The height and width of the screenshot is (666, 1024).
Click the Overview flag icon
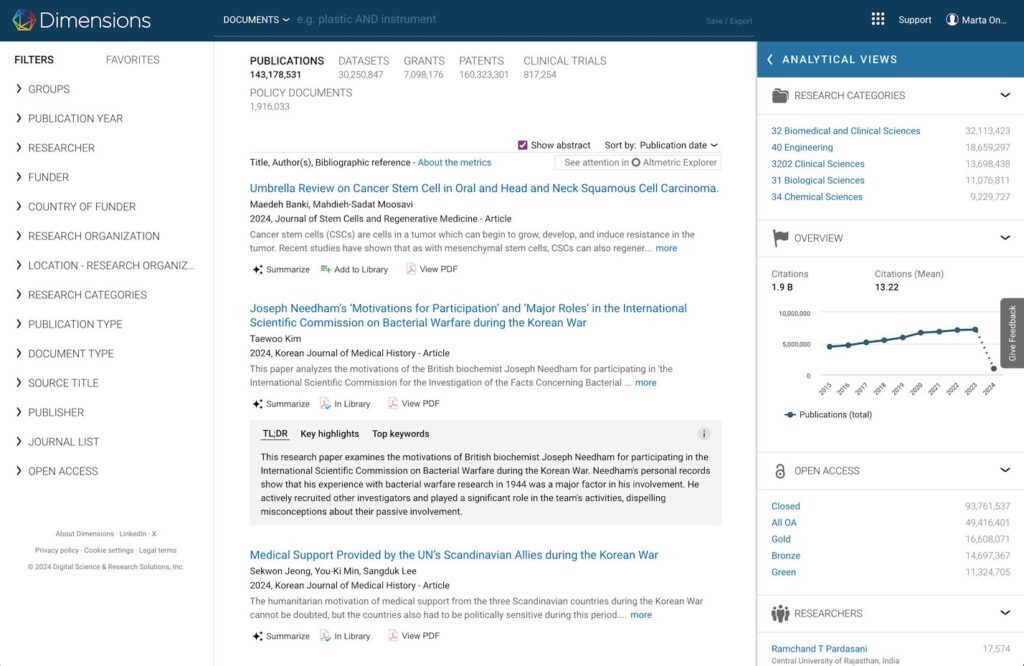click(782, 238)
